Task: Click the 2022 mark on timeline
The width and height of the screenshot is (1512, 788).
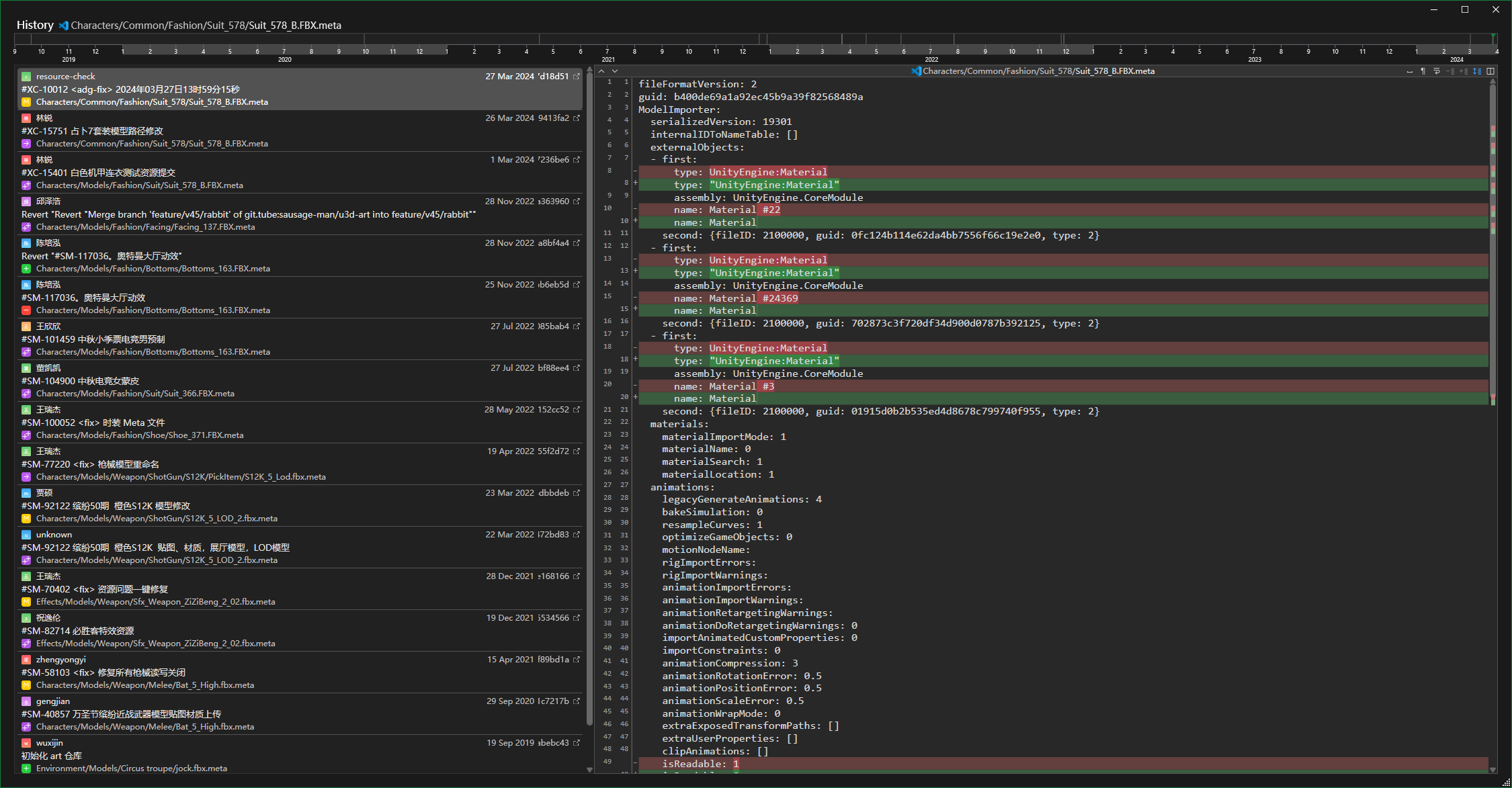Action: click(931, 59)
